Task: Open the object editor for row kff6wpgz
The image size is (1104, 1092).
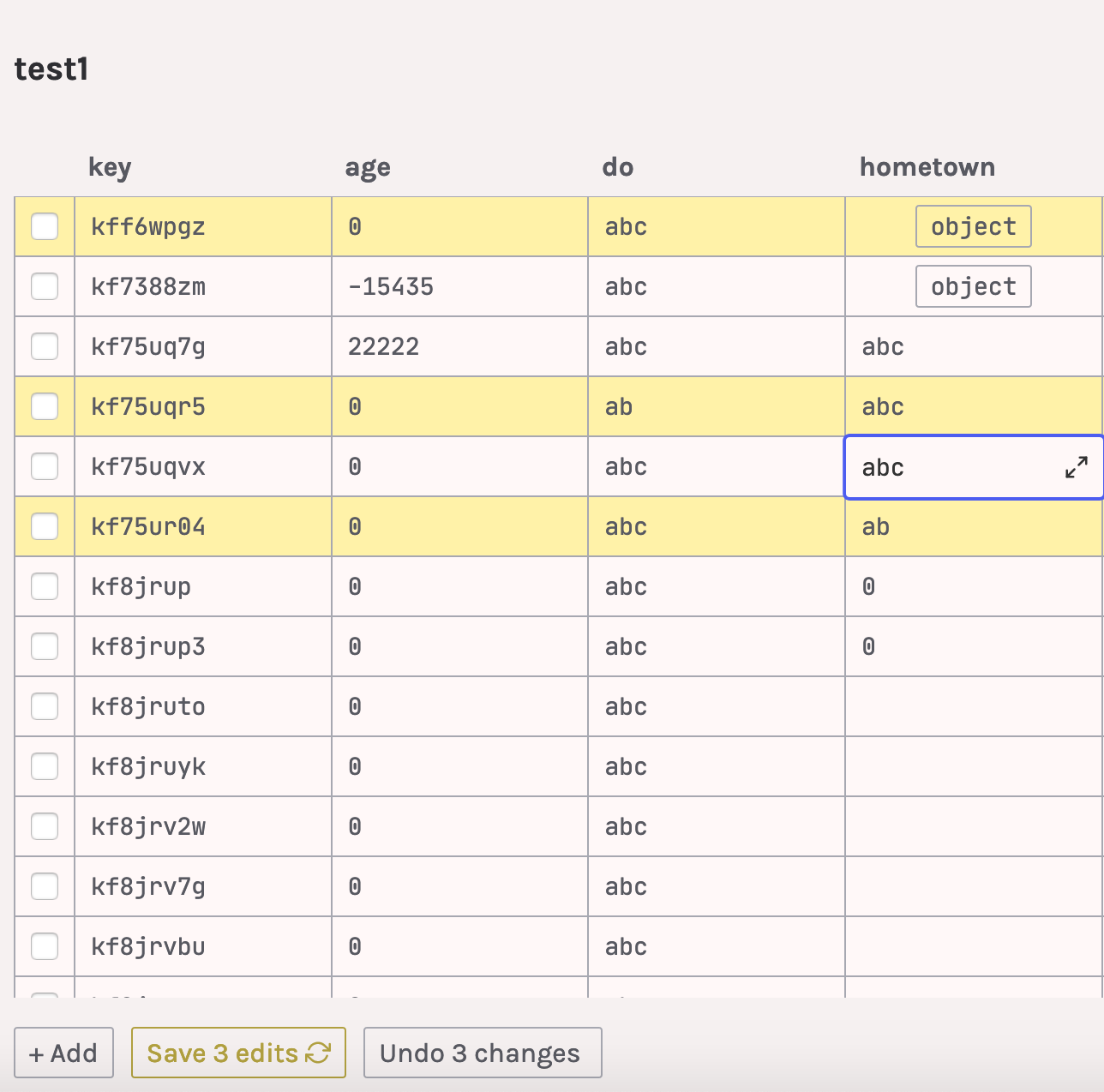Action: click(x=973, y=226)
